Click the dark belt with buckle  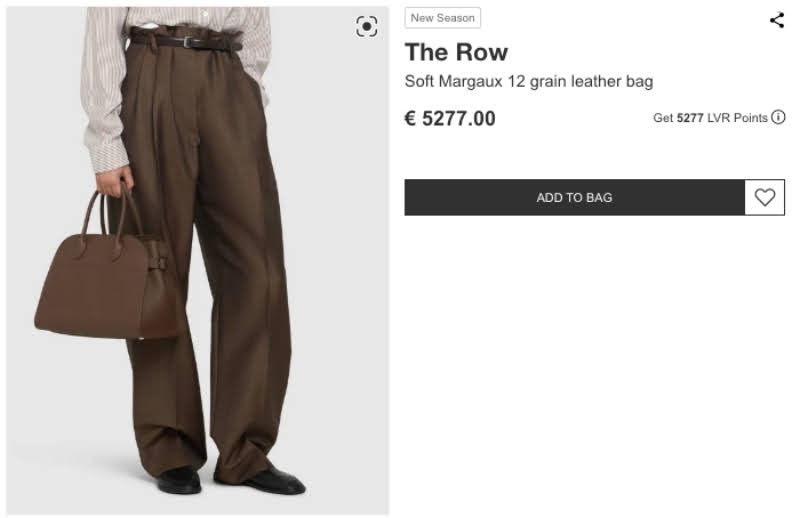(x=184, y=41)
